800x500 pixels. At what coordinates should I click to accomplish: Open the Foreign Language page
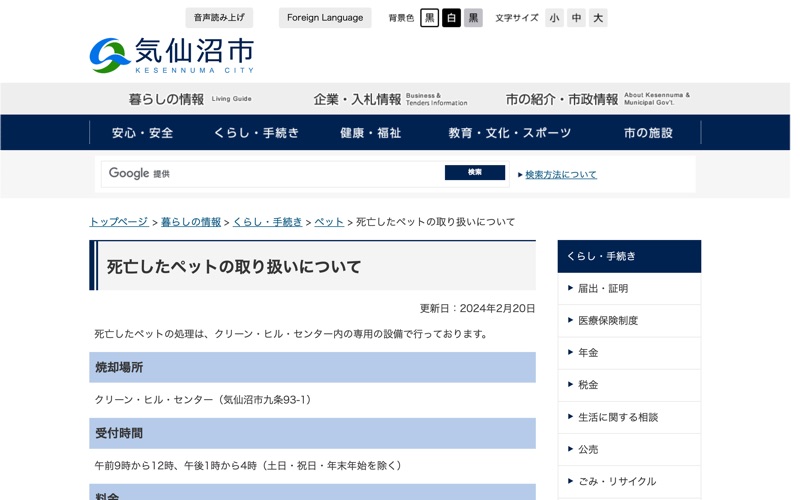point(325,18)
